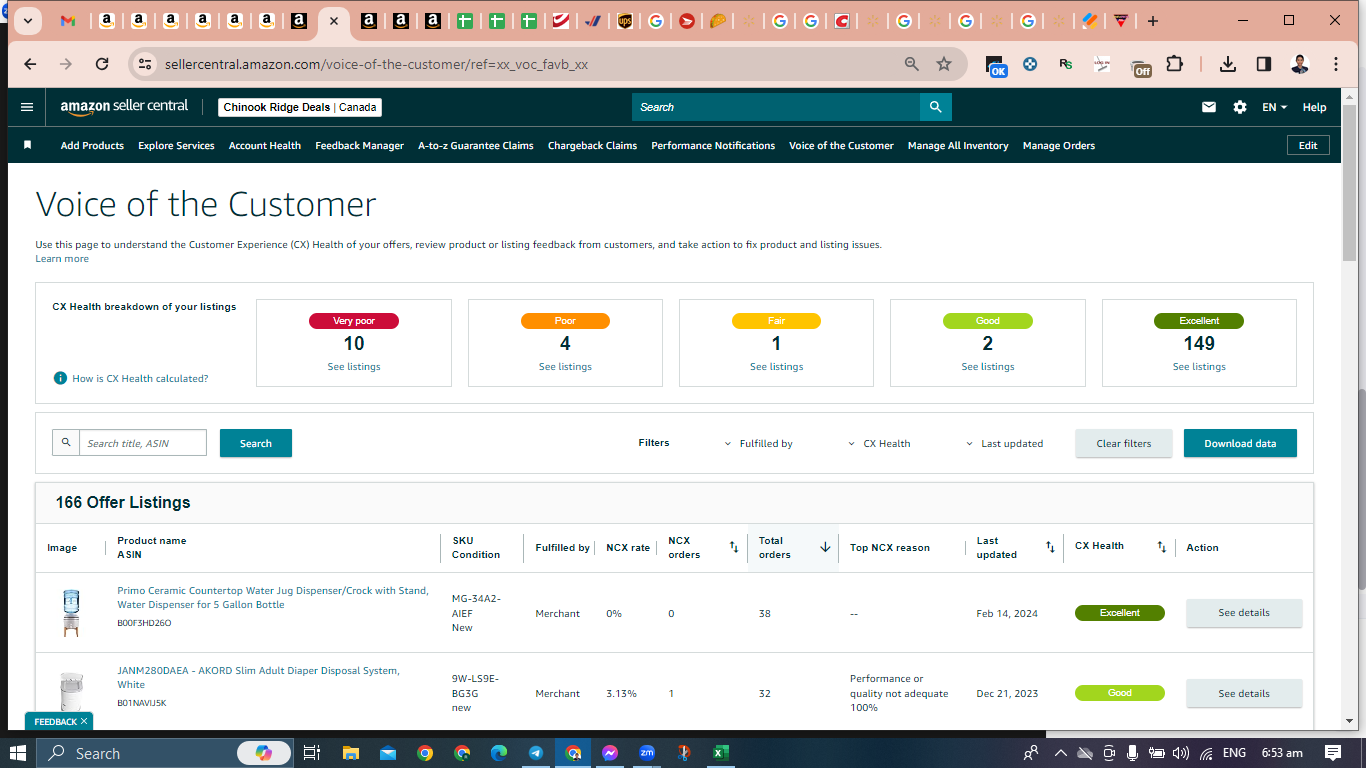Open Performance Notifications

point(713,145)
